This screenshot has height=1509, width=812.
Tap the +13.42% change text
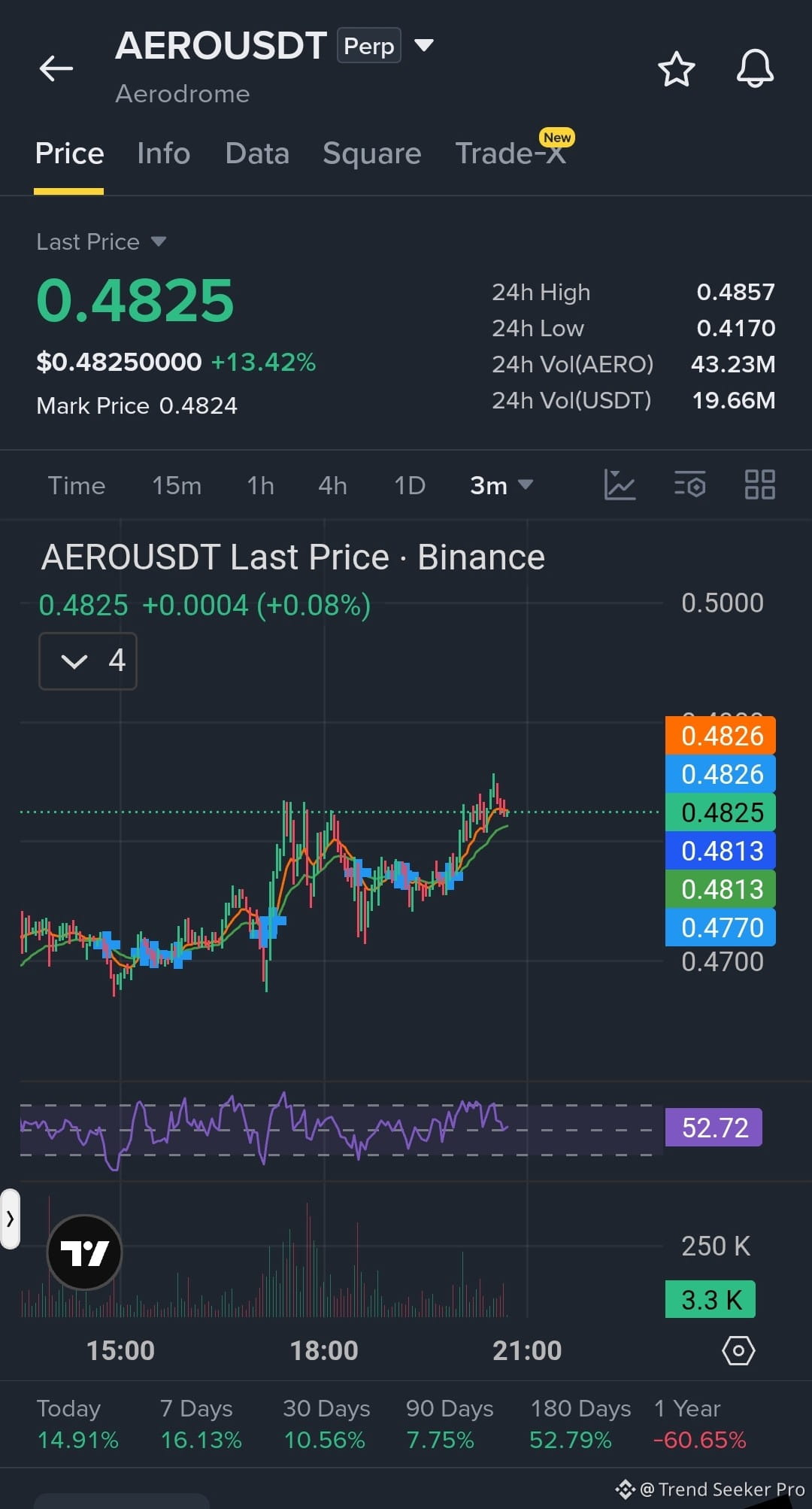tap(263, 363)
